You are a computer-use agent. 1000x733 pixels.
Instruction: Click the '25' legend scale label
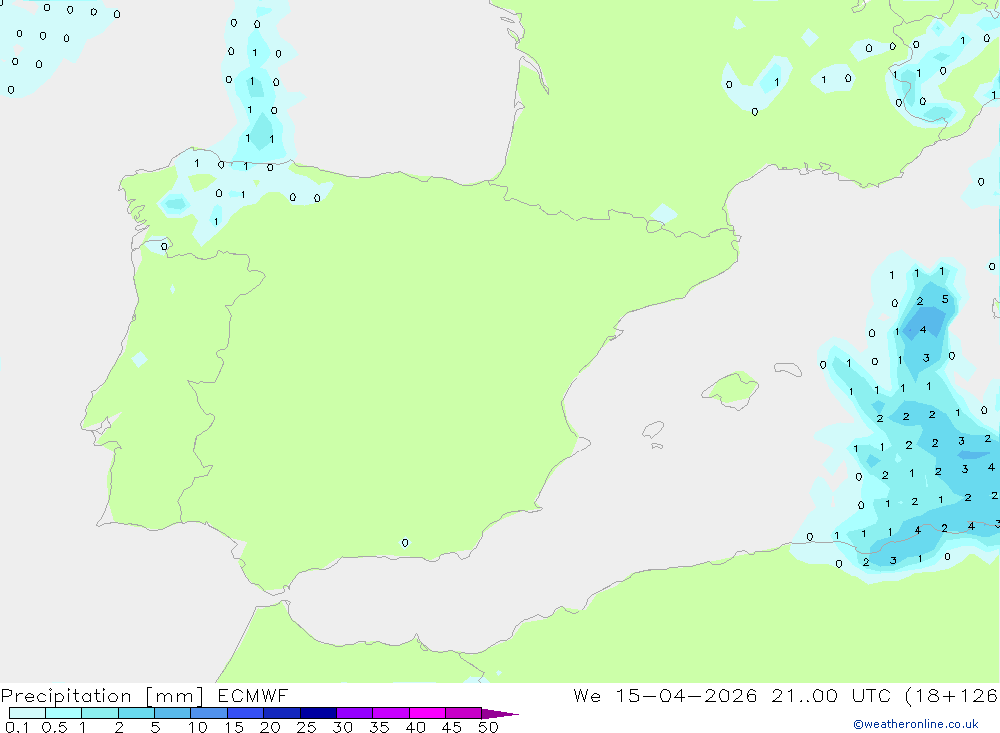[x=306, y=727]
